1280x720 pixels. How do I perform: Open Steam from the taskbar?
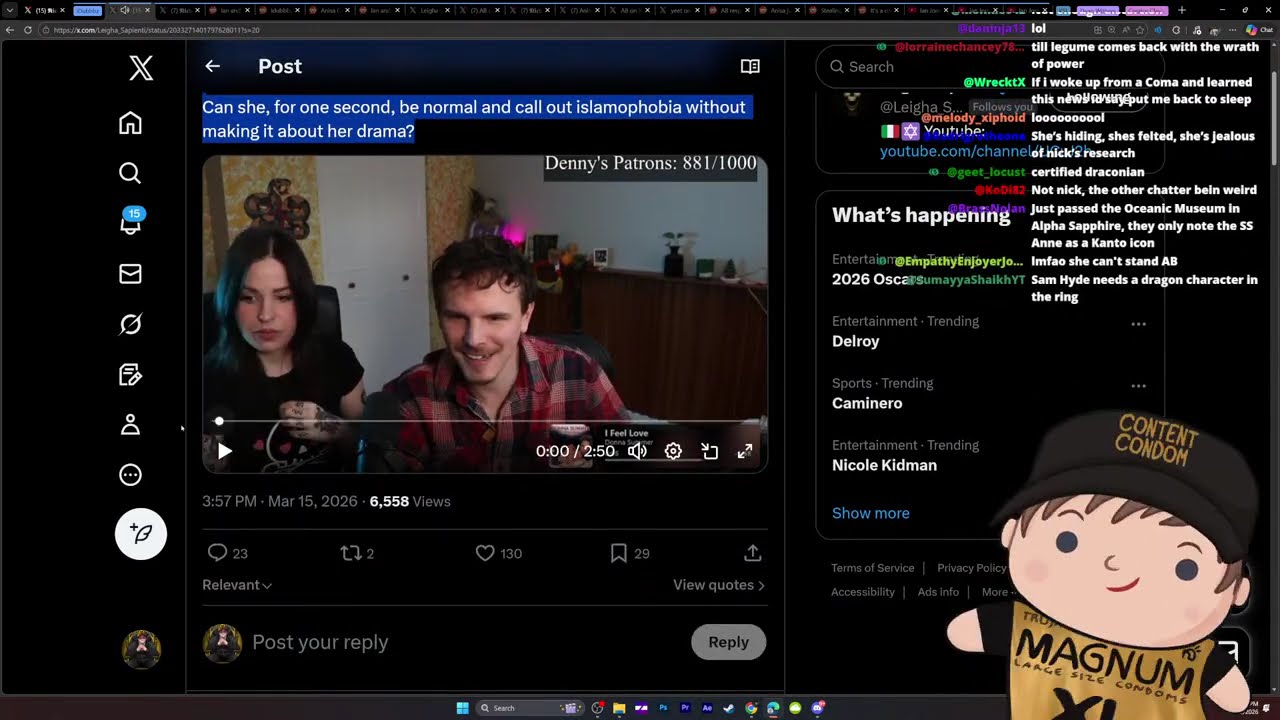coord(729,708)
